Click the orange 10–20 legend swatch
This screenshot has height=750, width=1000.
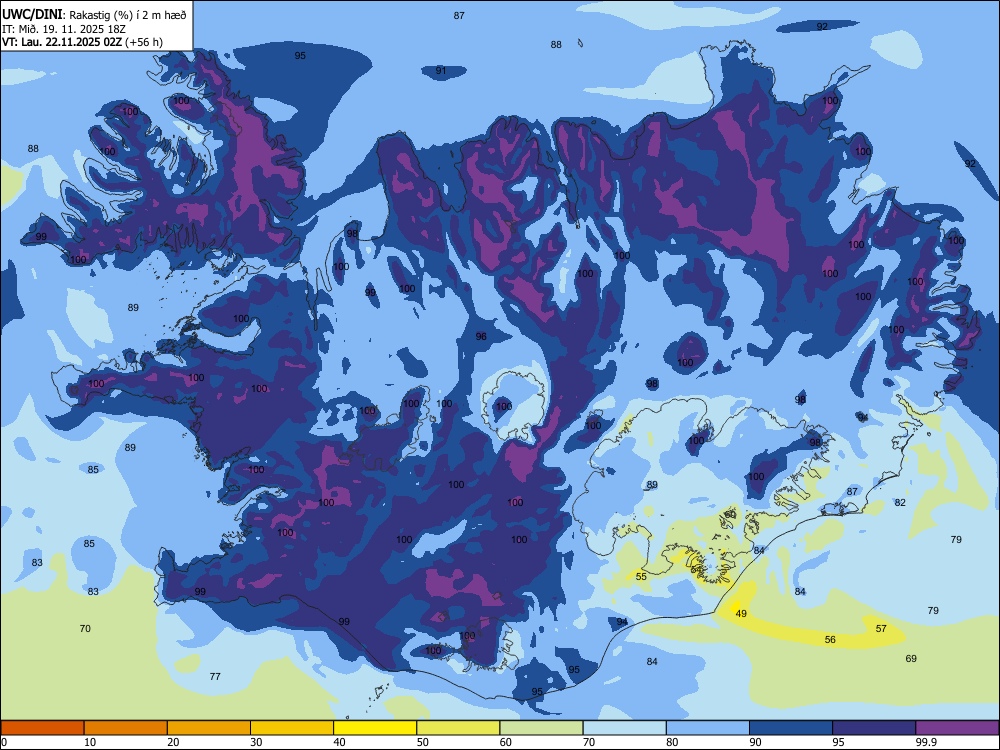pos(126,728)
